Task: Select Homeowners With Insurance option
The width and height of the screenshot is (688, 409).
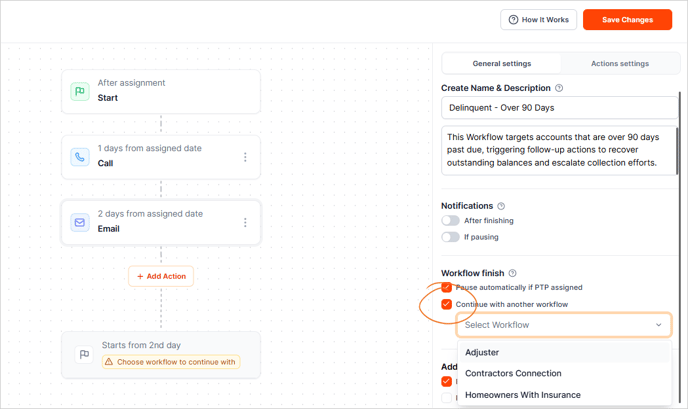Action: click(x=522, y=395)
